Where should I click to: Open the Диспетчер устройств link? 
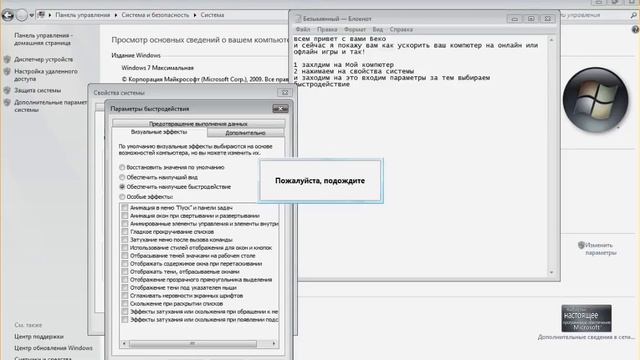point(44,59)
